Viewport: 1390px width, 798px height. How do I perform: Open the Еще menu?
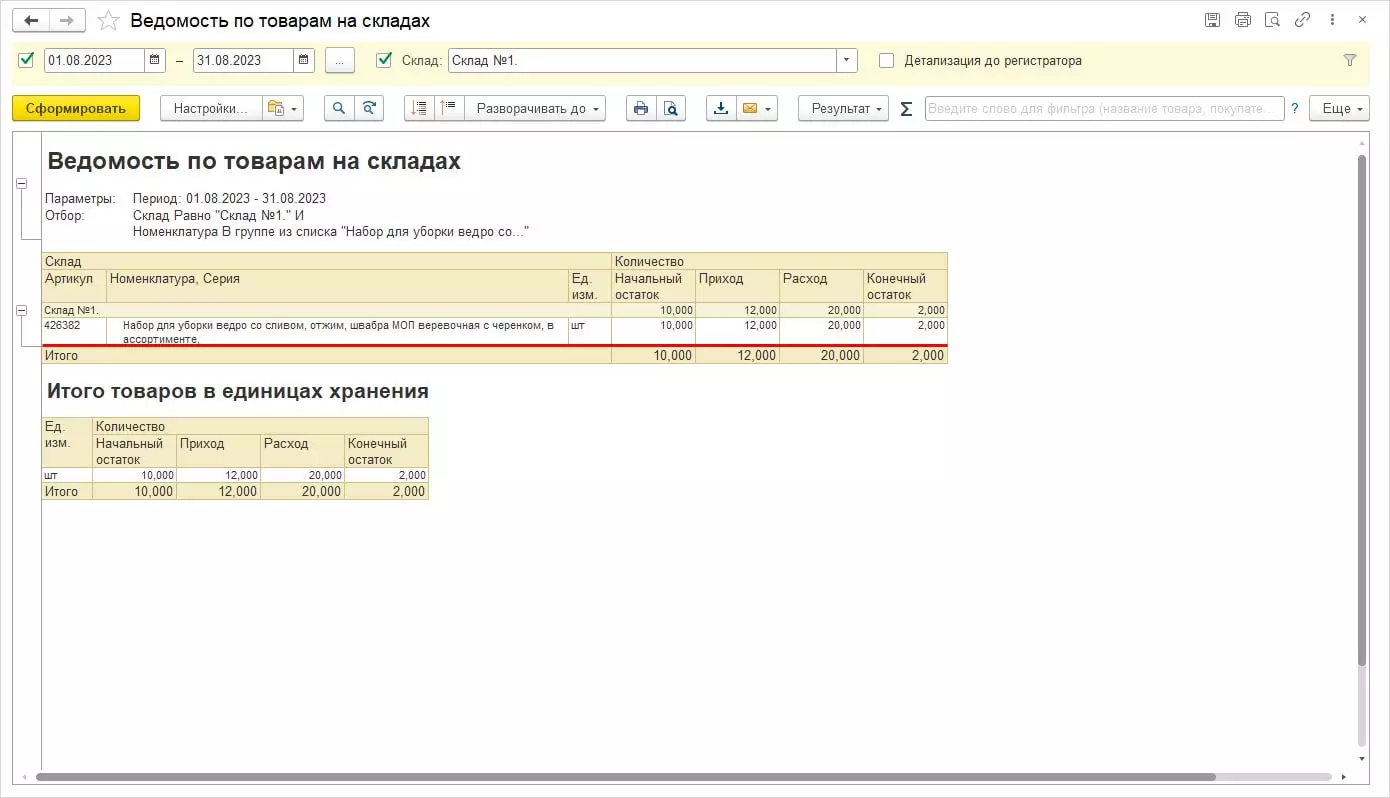click(1340, 108)
